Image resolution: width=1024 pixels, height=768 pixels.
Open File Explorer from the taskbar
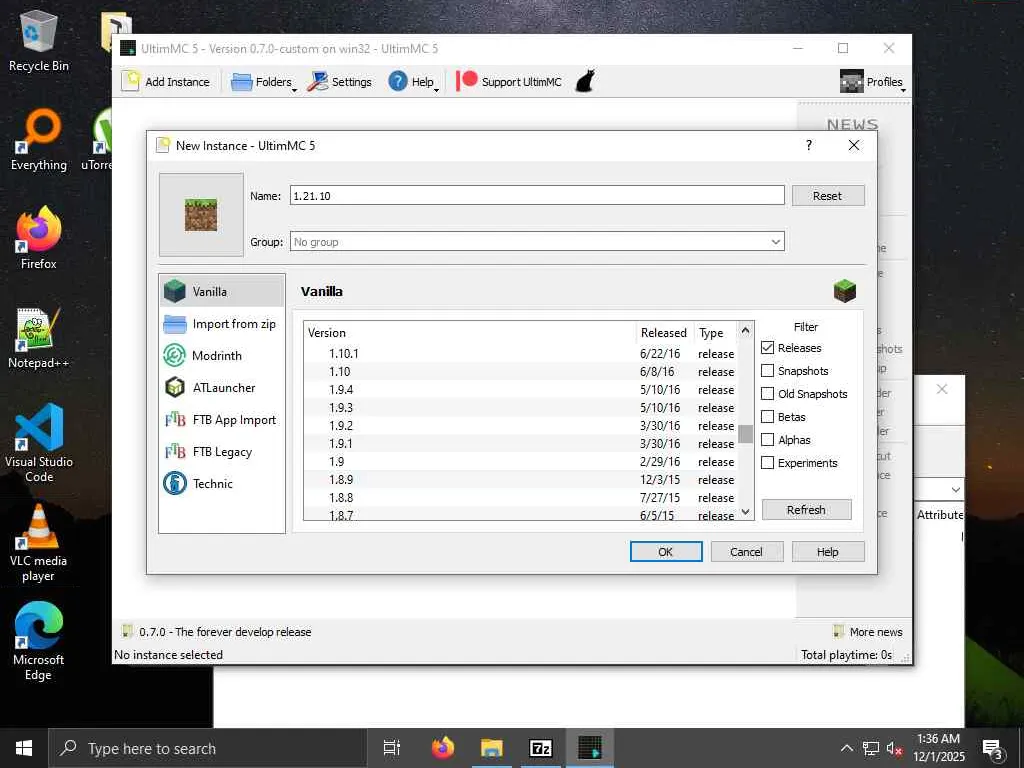point(492,748)
